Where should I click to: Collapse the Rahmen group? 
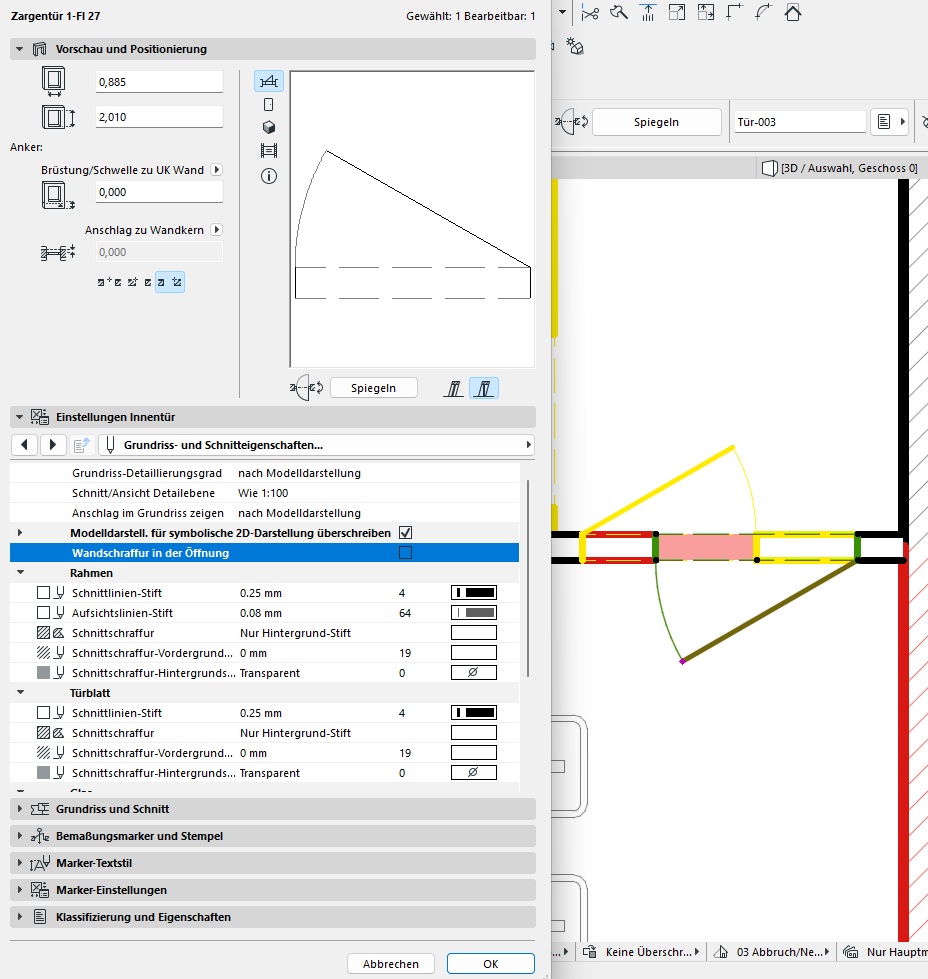point(21,573)
